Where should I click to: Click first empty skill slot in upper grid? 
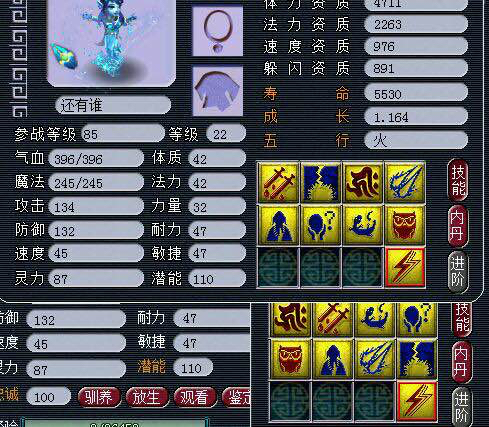[278, 267]
